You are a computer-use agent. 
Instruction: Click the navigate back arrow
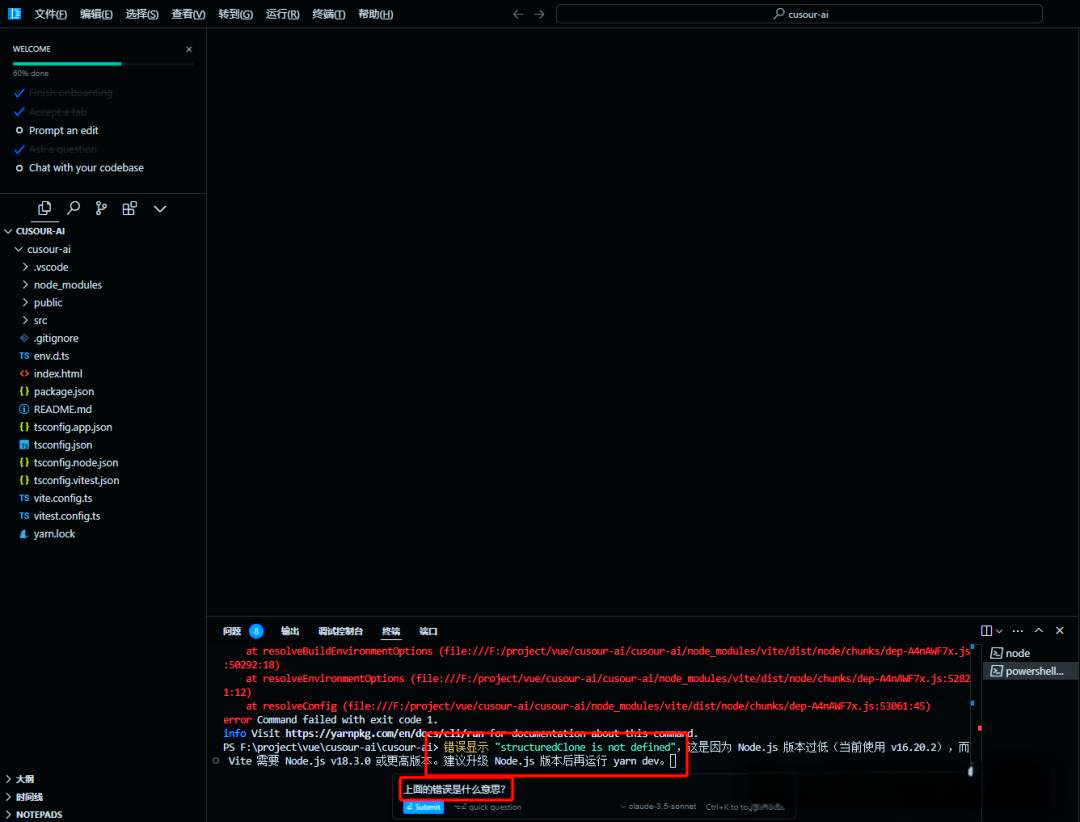[x=517, y=14]
